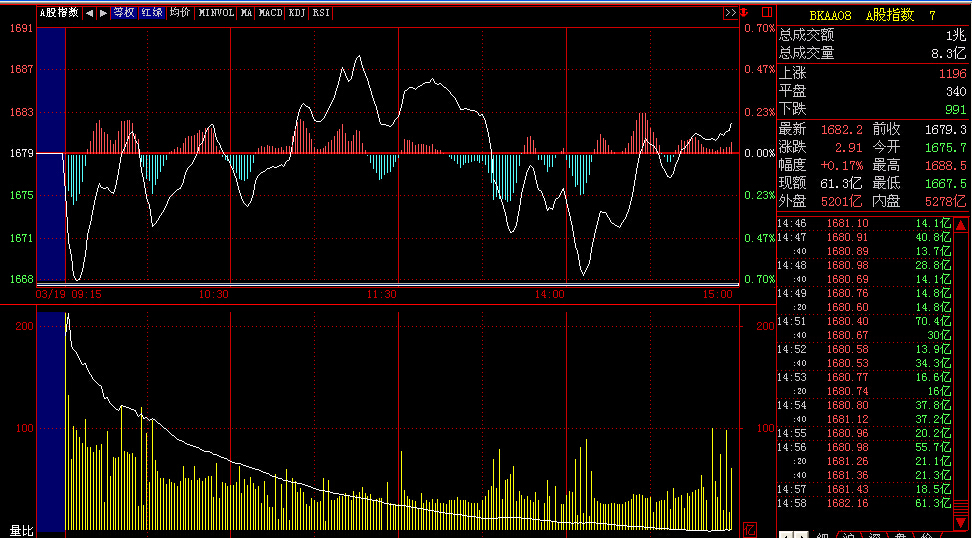Toggle the 红绿 bars display
Image resolution: width=972 pixels, height=538 pixels.
coord(151,13)
